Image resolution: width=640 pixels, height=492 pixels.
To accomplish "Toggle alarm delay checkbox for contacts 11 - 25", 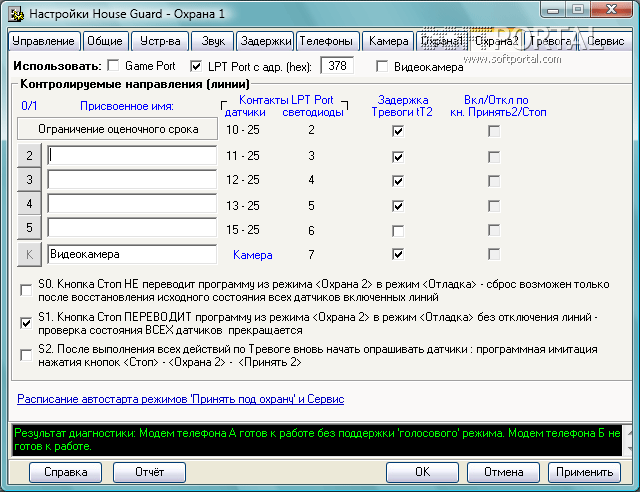I will click(398, 157).
